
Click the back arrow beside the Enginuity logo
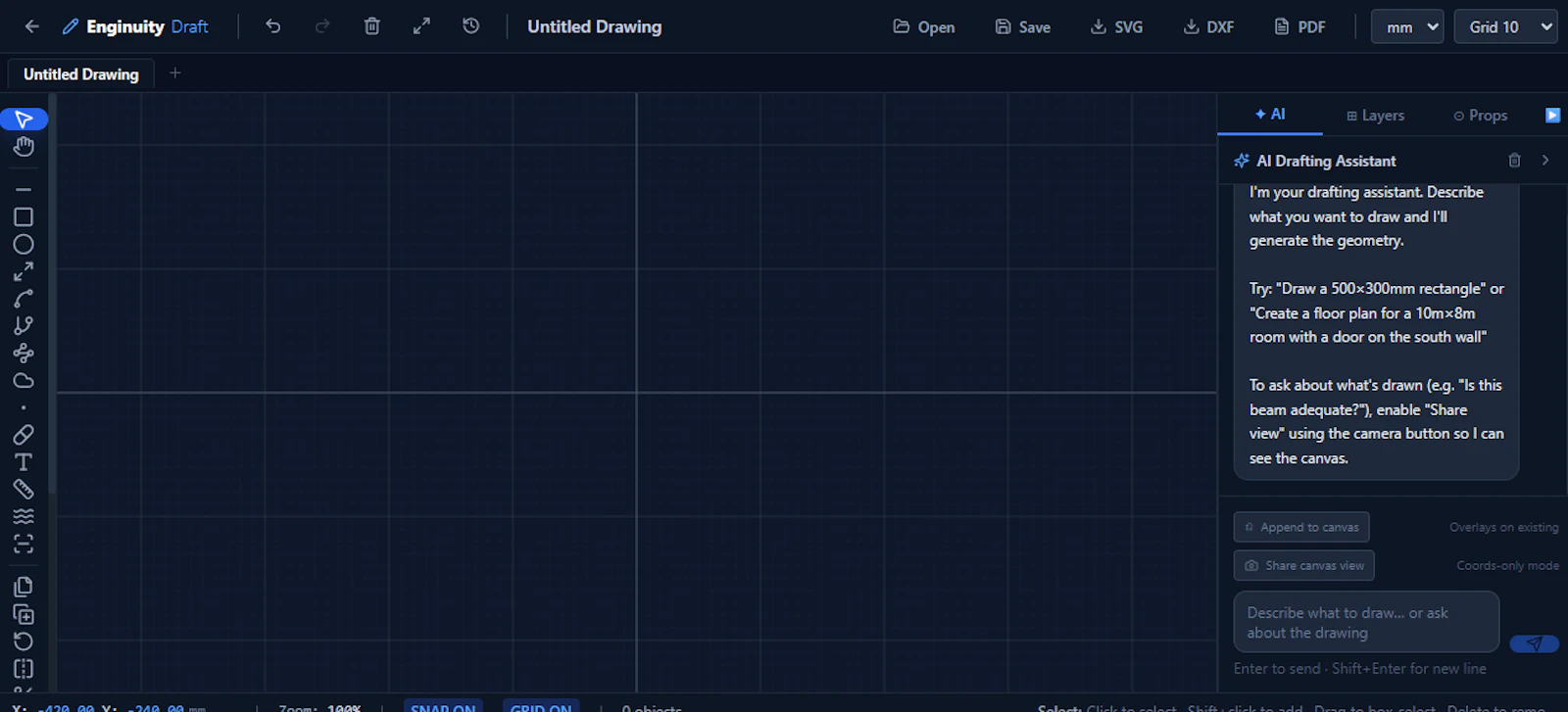31,26
